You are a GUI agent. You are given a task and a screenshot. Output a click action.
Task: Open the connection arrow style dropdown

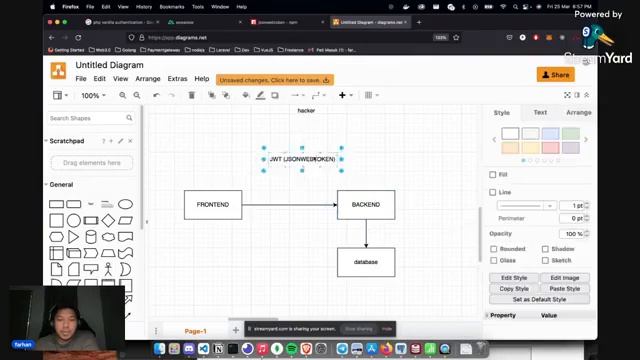pyautogui.click(x=298, y=95)
